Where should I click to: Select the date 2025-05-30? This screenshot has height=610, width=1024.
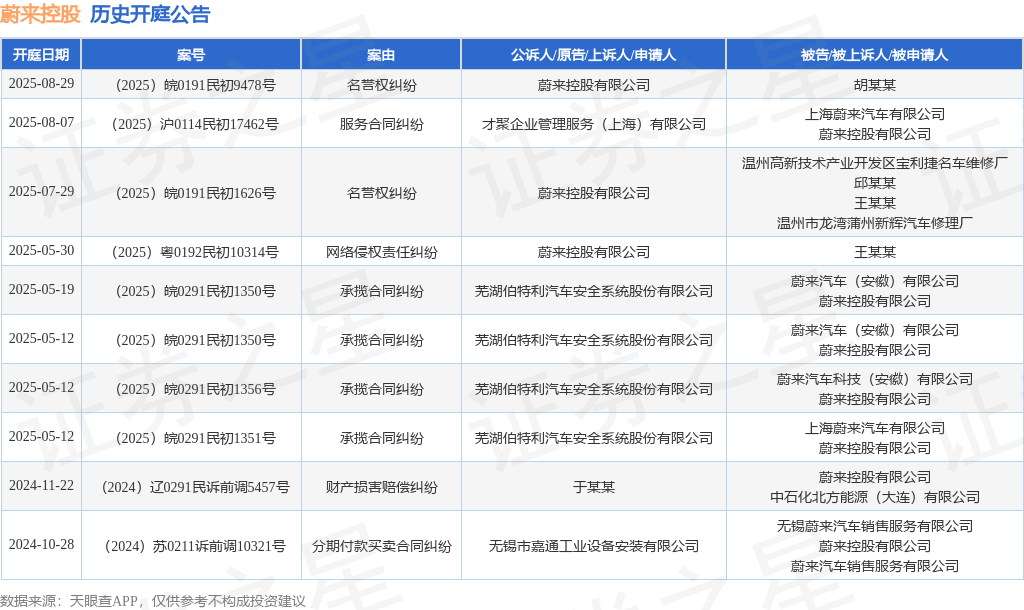coord(41,251)
